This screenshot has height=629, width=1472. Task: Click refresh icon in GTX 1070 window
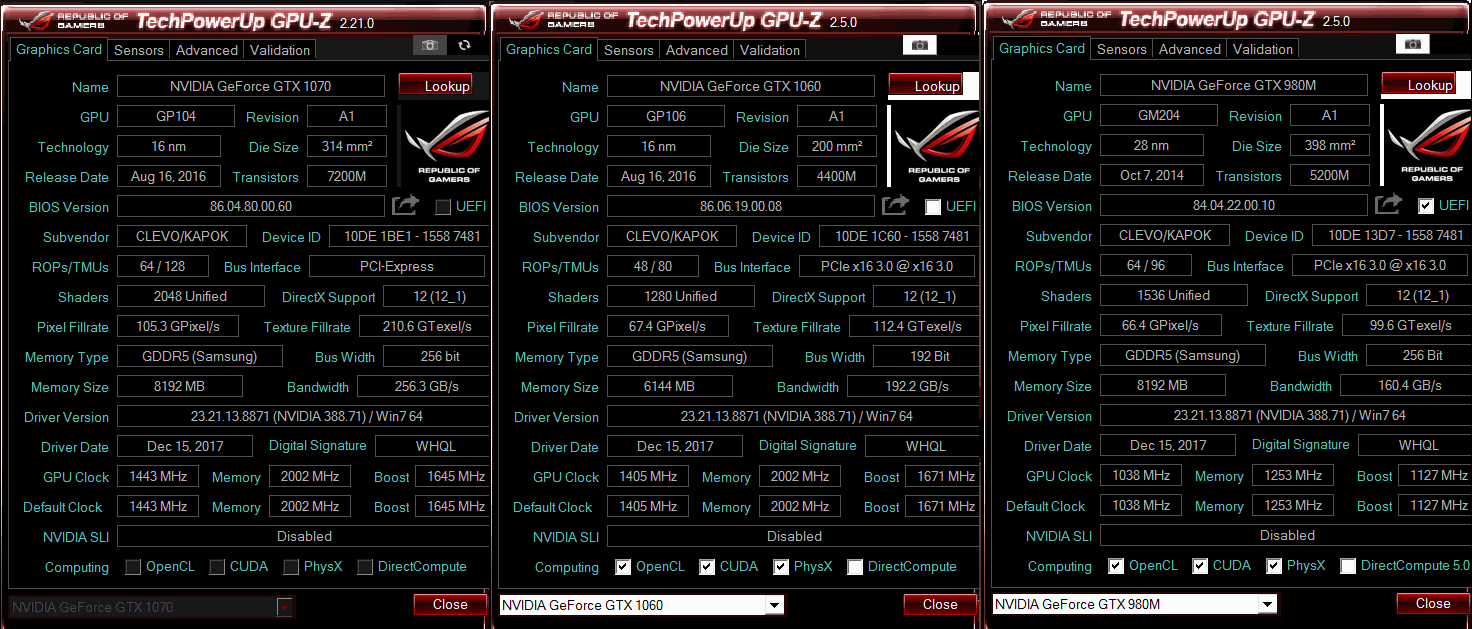(464, 46)
